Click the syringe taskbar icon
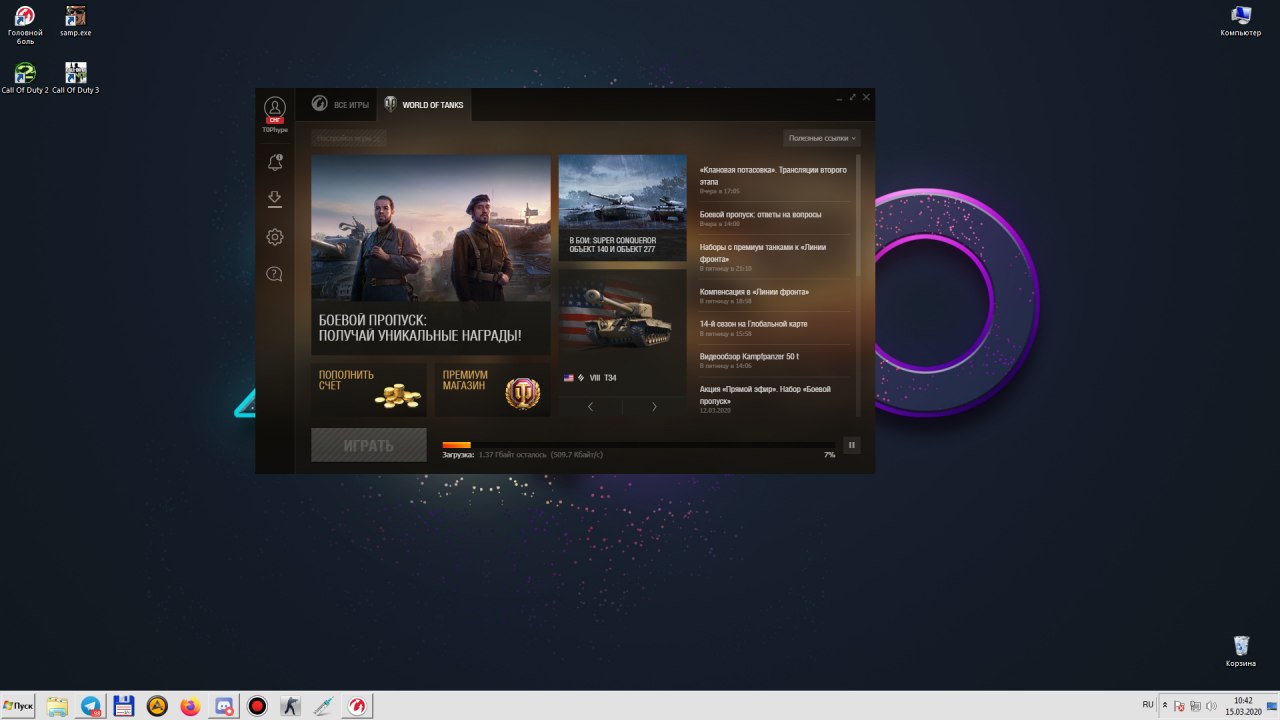The width and height of the screenshot is (1280, 720). tap(323, 706)
